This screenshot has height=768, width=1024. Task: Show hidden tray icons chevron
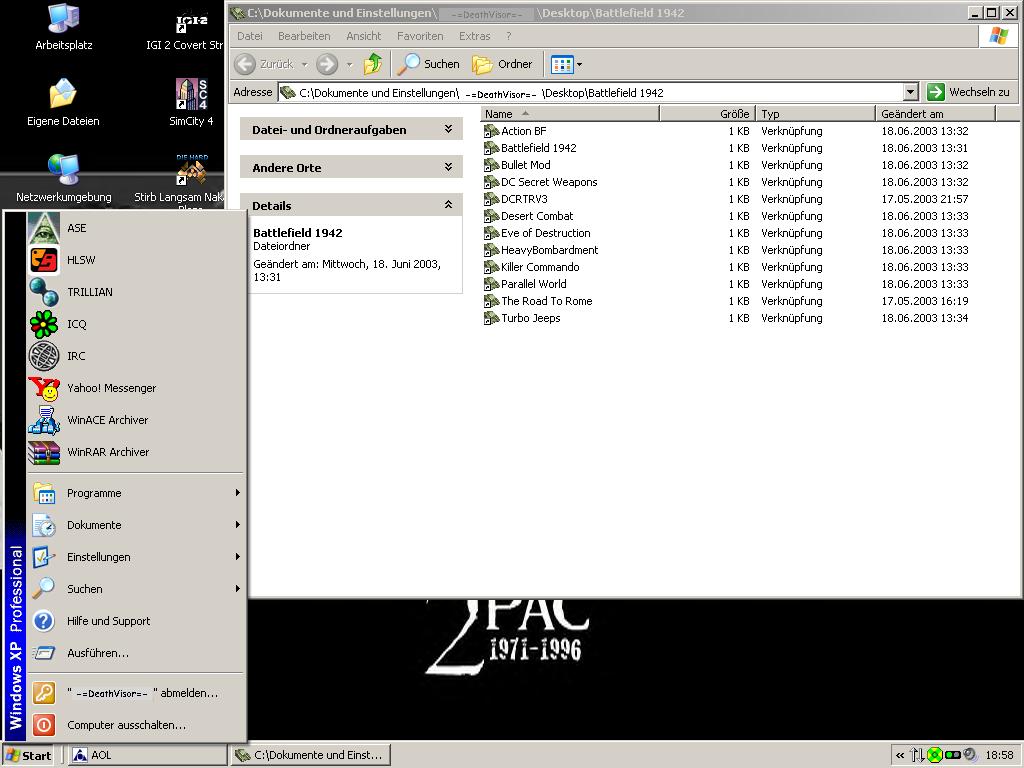(x=900, y=756)
